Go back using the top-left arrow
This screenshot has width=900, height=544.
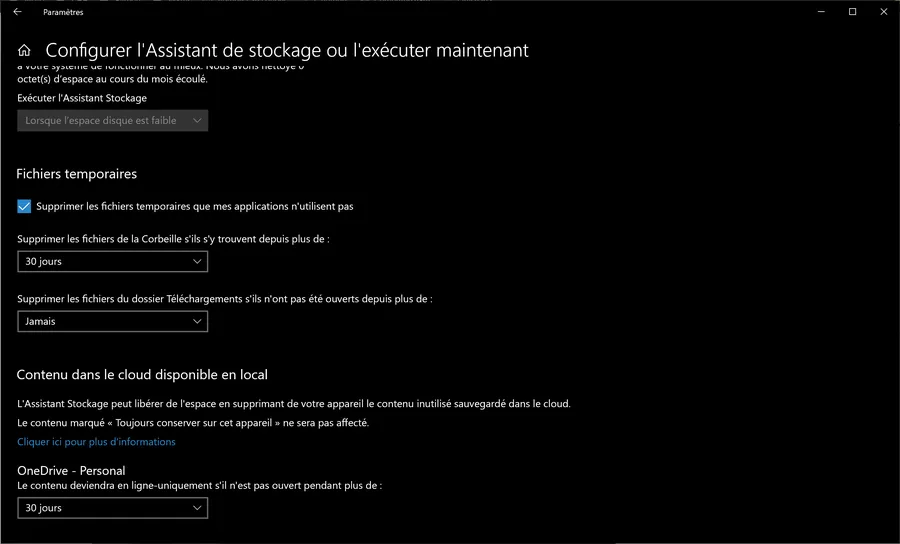pos(17,11)
